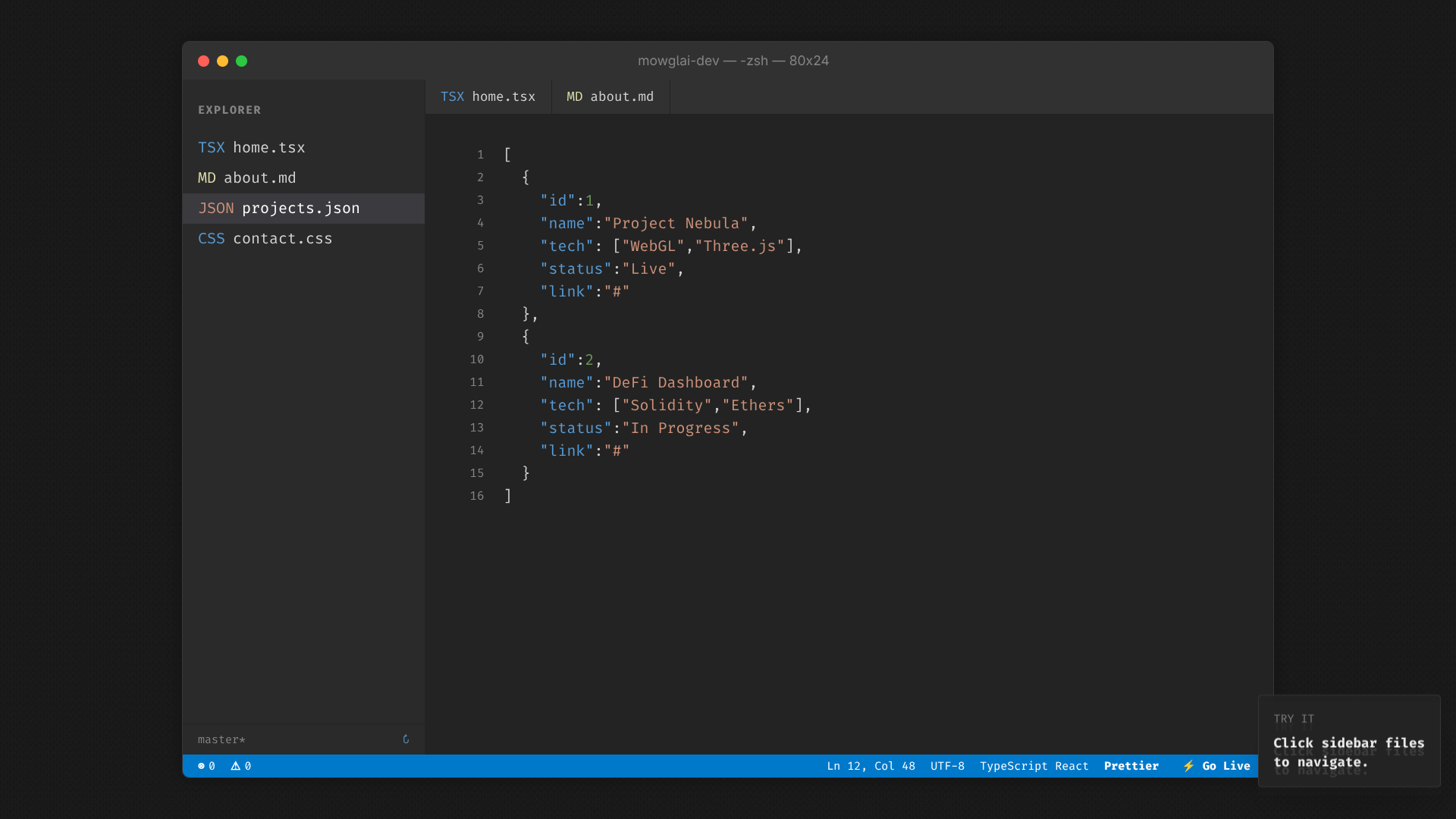Click line number 5 in the gutter
Viewport: 1456px width, 819px height.
481,246
